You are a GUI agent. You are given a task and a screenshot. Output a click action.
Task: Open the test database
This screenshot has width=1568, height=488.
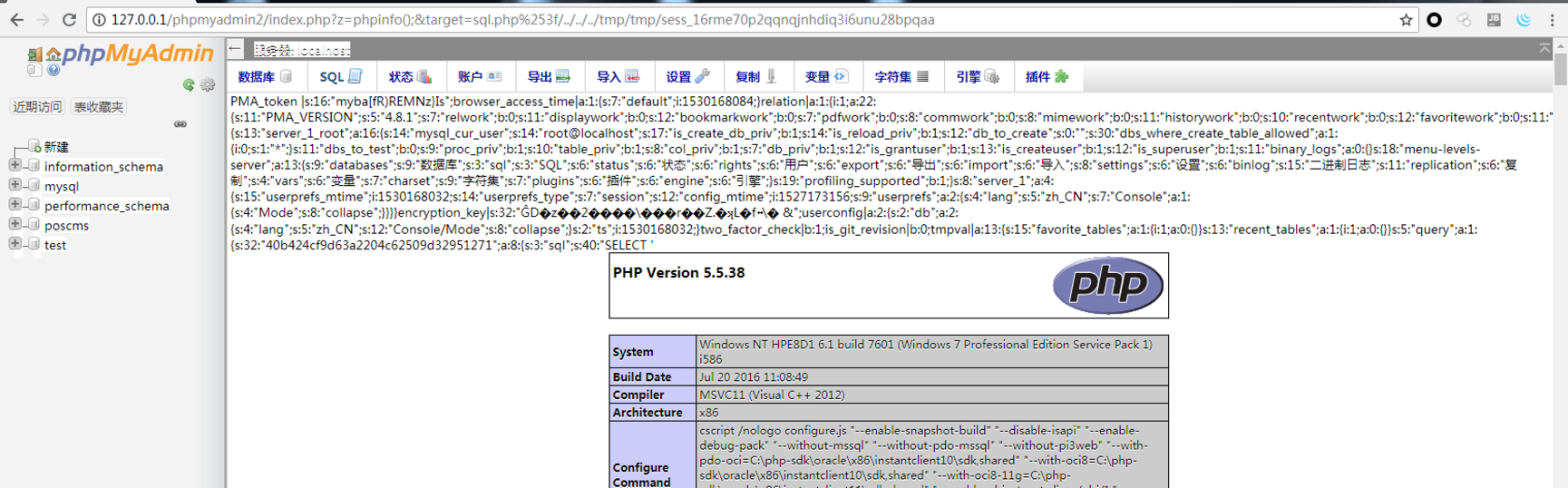(x=55, y=246)
